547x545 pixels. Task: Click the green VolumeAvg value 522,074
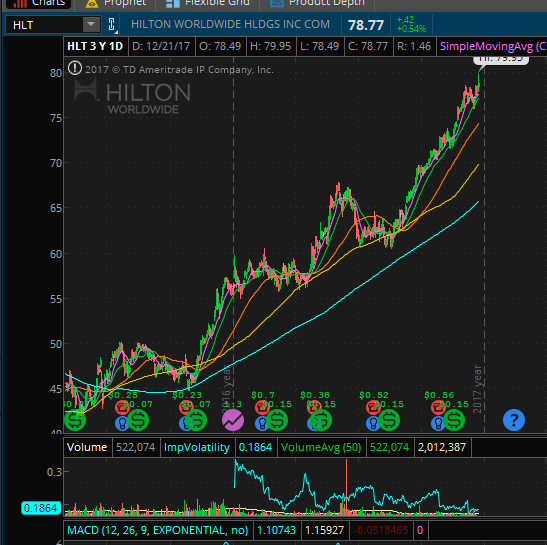(x=389, y=447)
